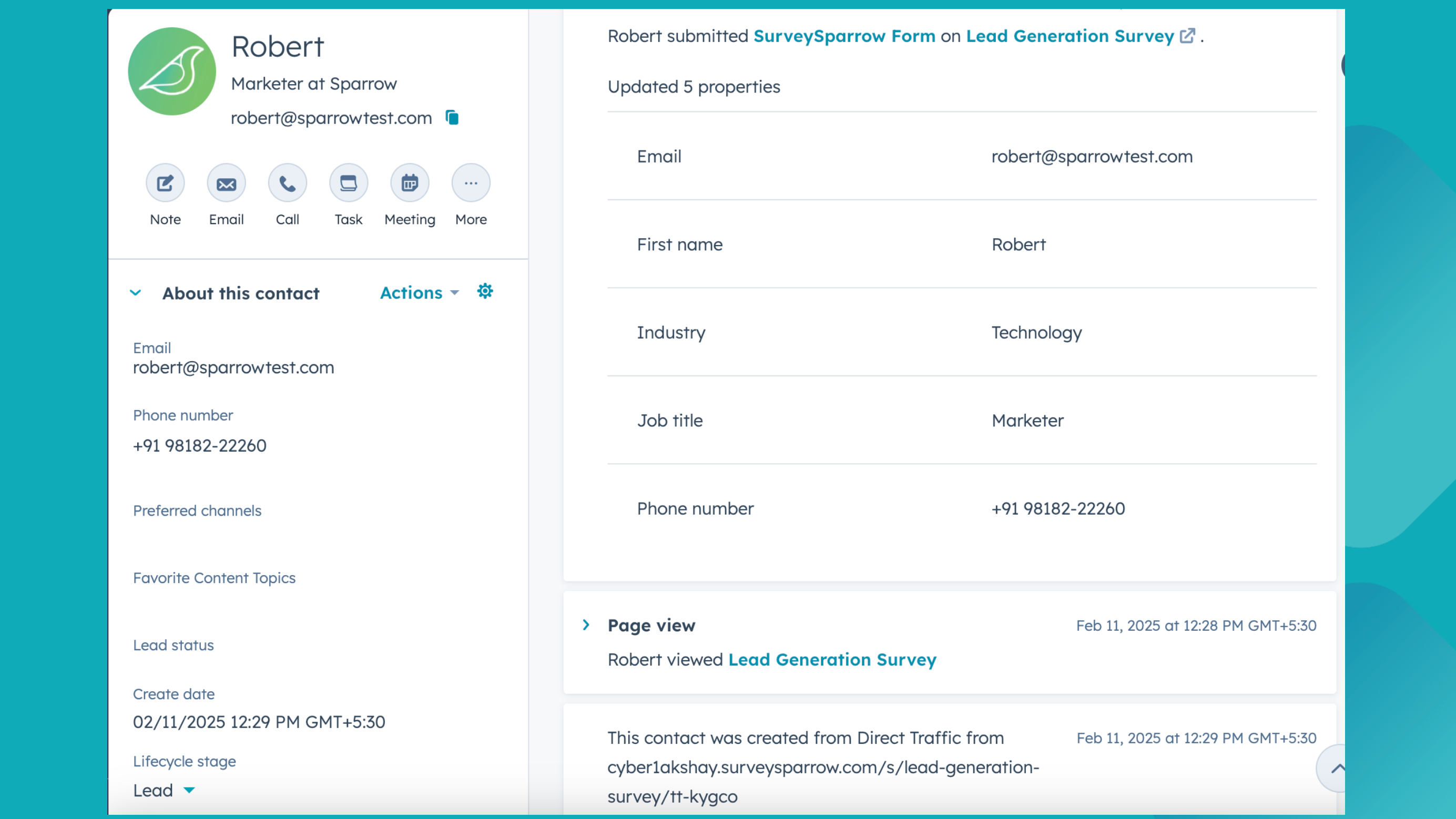The width and height of the screenshot is (1456, 819).
Task: Click external link icon beside Lead Generation Survey
Action: [1187, 36]
